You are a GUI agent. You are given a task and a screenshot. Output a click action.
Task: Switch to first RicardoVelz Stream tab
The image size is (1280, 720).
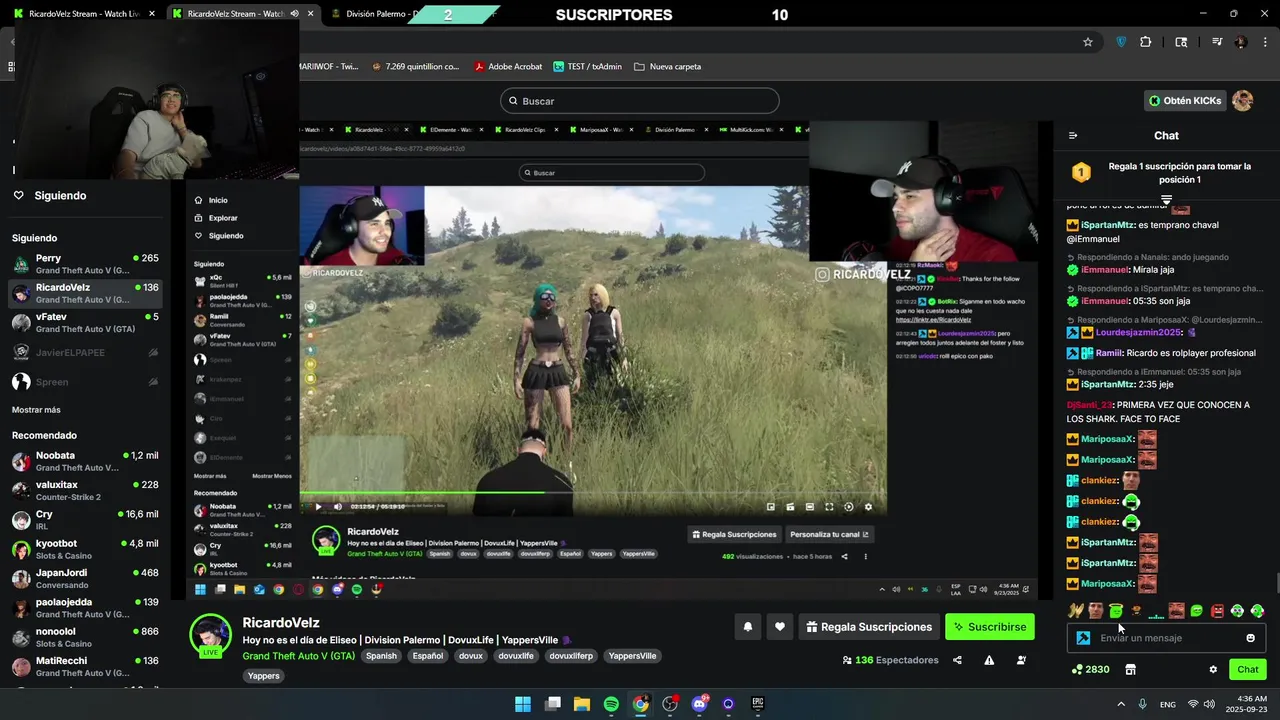[x=85, y=14]
